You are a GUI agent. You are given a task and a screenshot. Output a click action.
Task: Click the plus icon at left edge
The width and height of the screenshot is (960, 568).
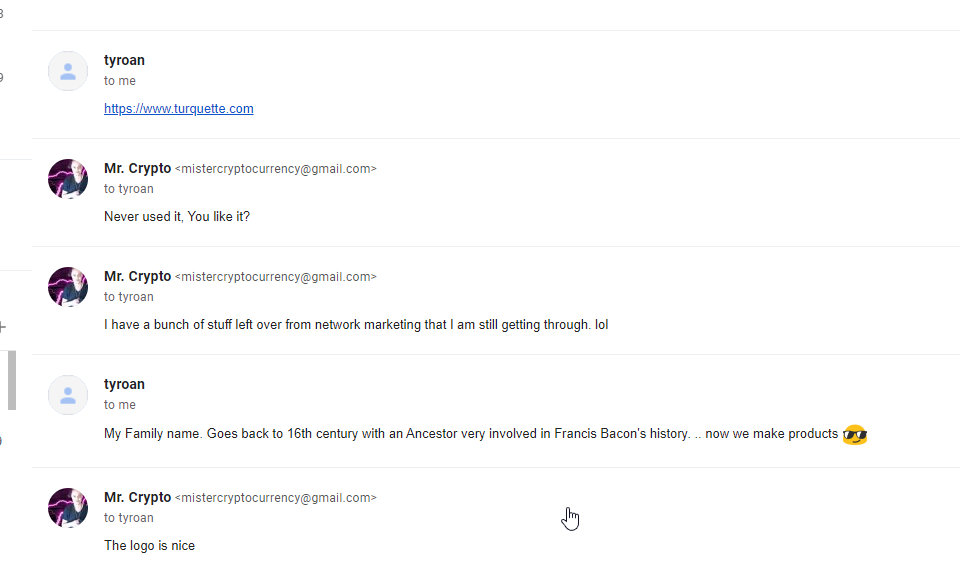tap(2, 327)
